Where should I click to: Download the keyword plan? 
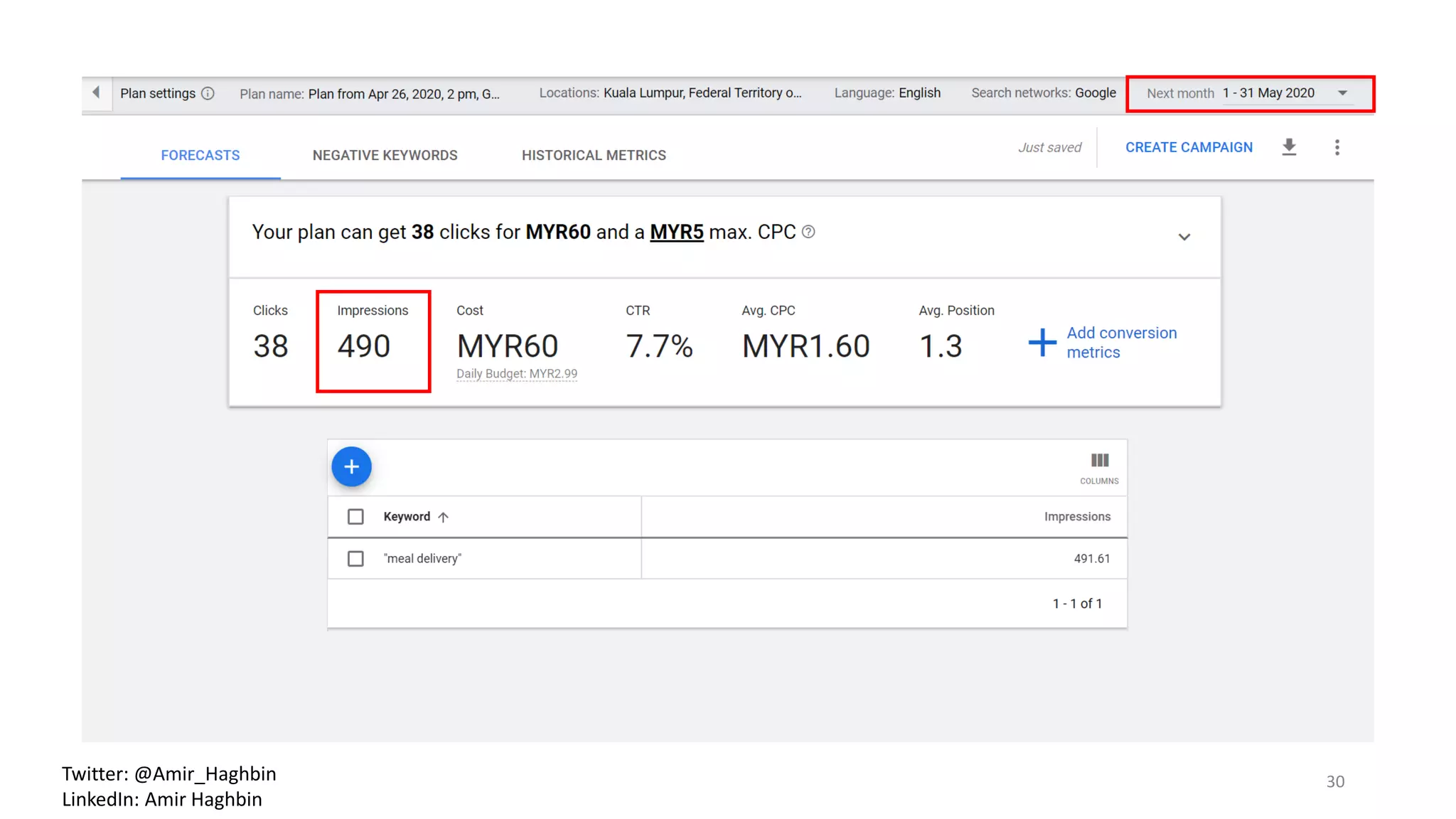tap(1289, 147)
